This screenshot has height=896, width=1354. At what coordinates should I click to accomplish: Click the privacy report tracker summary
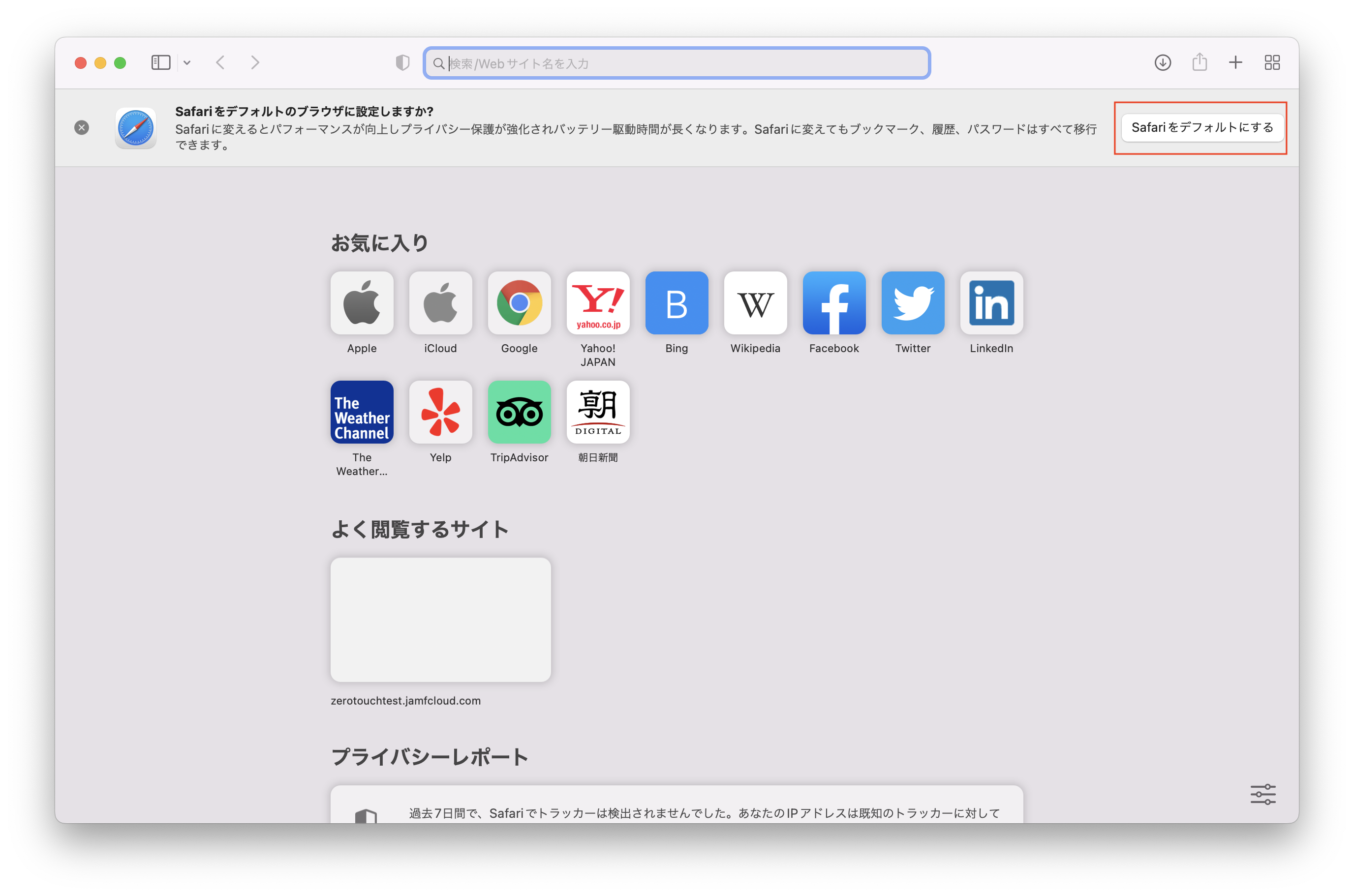(x=677, y=805)
